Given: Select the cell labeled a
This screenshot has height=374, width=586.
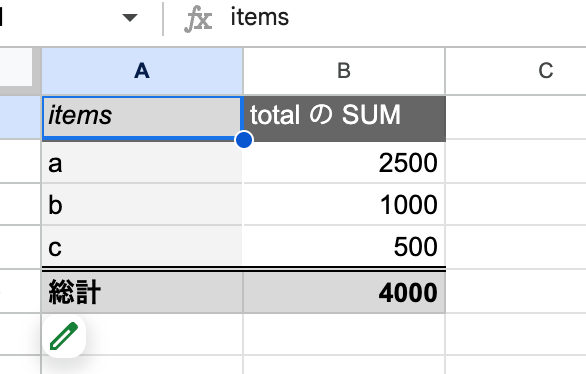Looking at the screenshot, I should point(142,163).
